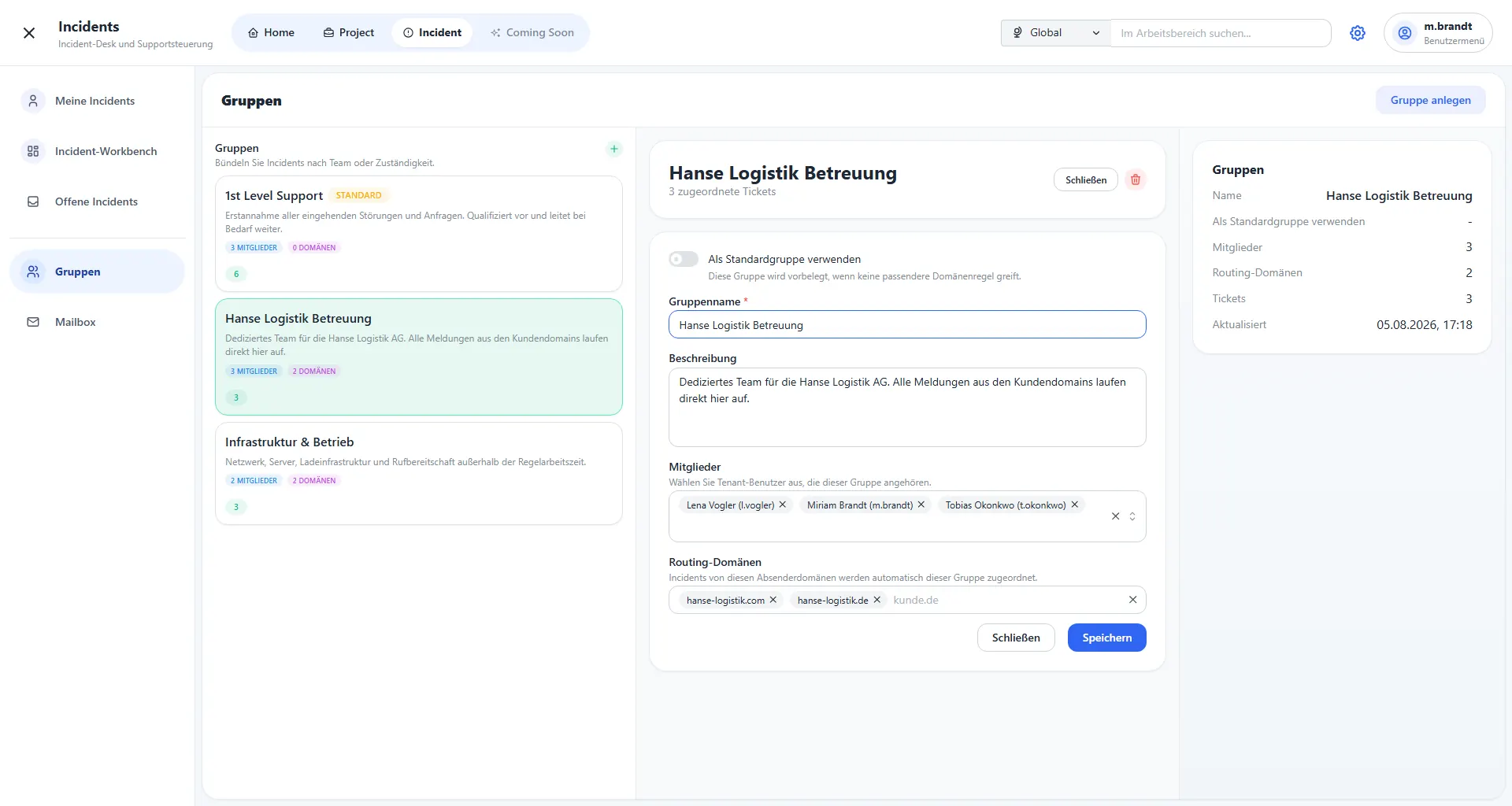Image resolution: width=1512 pixels, height=806 pixels.
Task: Click the Incident-Workbench grid icon
Action: click(33, 151)
